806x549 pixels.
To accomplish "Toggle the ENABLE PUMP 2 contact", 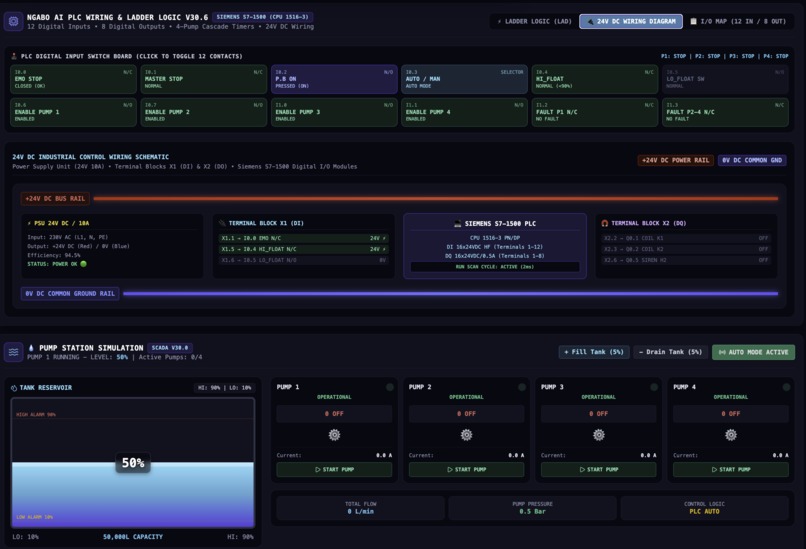I will [204, 112].
